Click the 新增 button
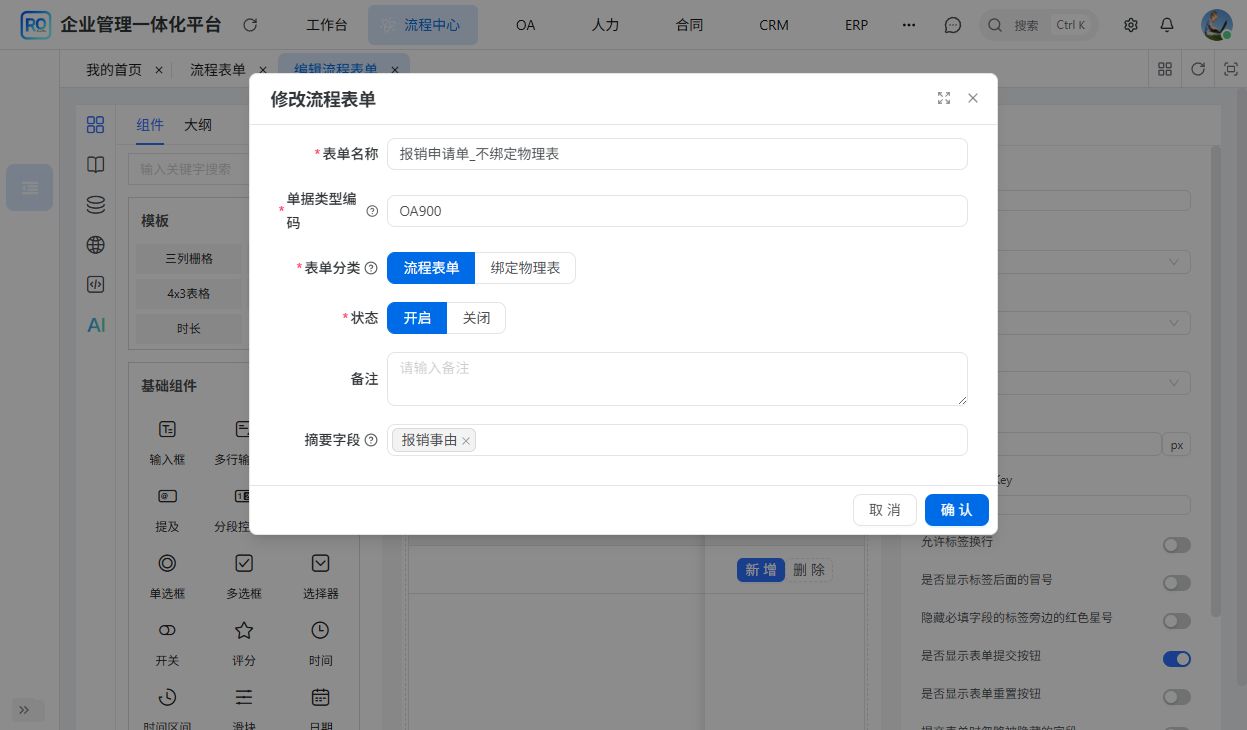The image size is (1247, 730). [x=761, y=570]
